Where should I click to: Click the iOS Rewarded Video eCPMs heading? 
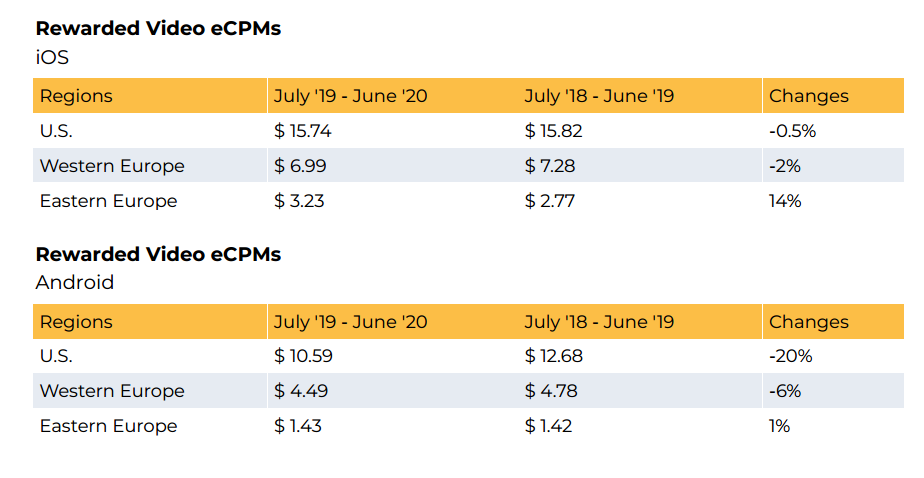(158, 29)
